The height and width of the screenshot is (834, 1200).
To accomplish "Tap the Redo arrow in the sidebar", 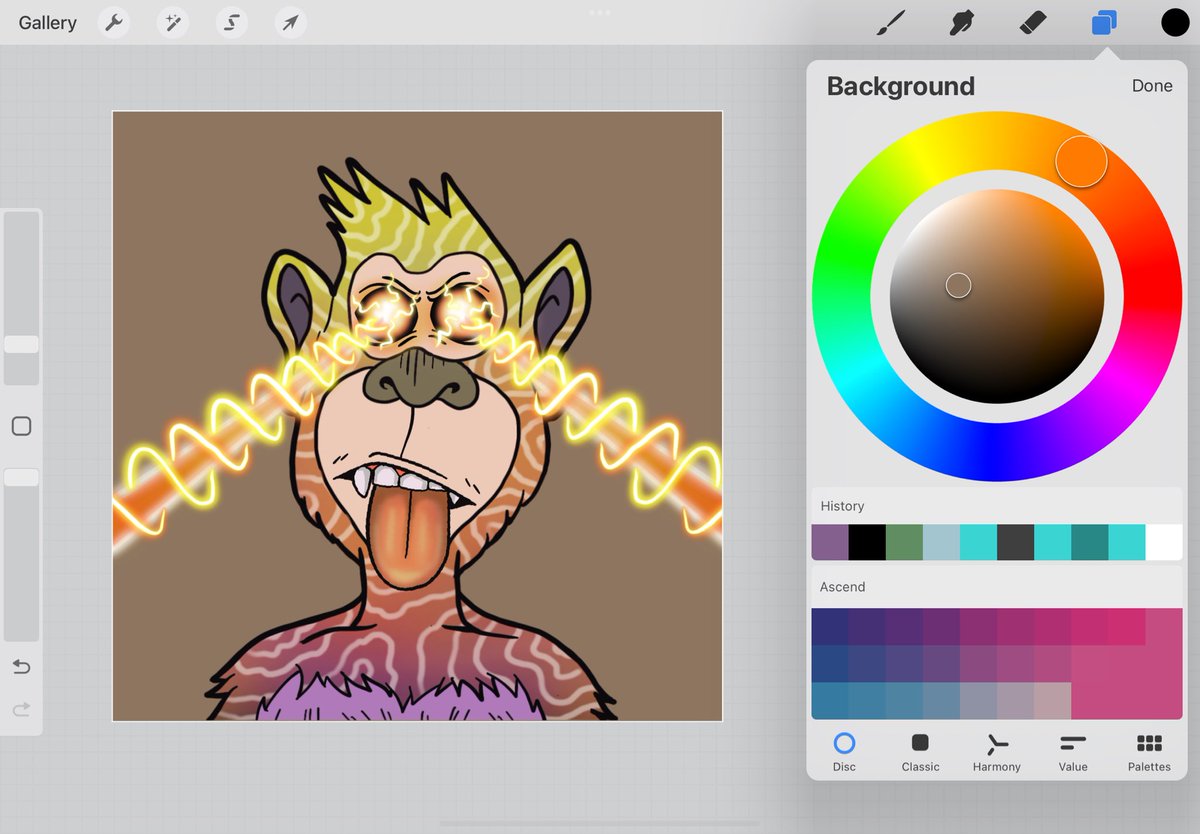I will (x=21, y=710).
